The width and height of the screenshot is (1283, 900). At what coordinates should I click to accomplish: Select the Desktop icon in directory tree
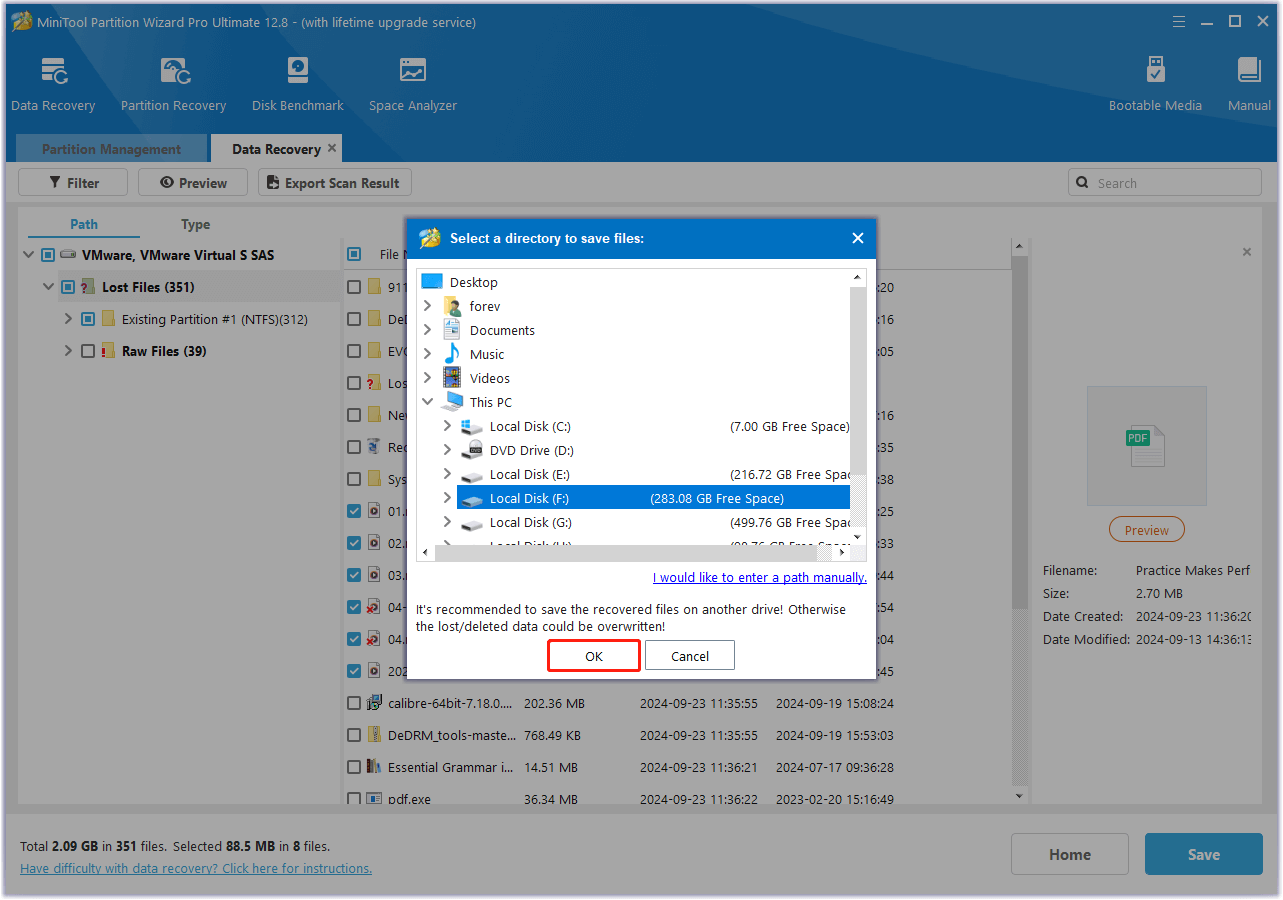coord(432,282)
